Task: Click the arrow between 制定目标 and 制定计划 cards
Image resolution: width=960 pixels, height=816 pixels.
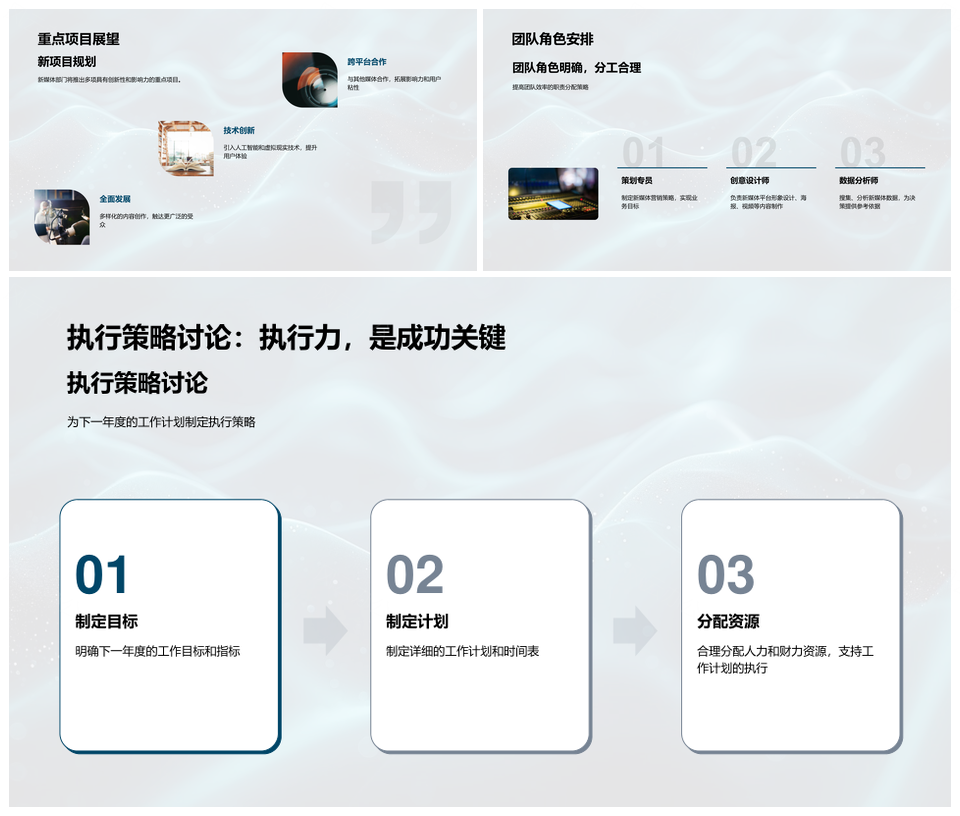Action: [x=325, y=630]
